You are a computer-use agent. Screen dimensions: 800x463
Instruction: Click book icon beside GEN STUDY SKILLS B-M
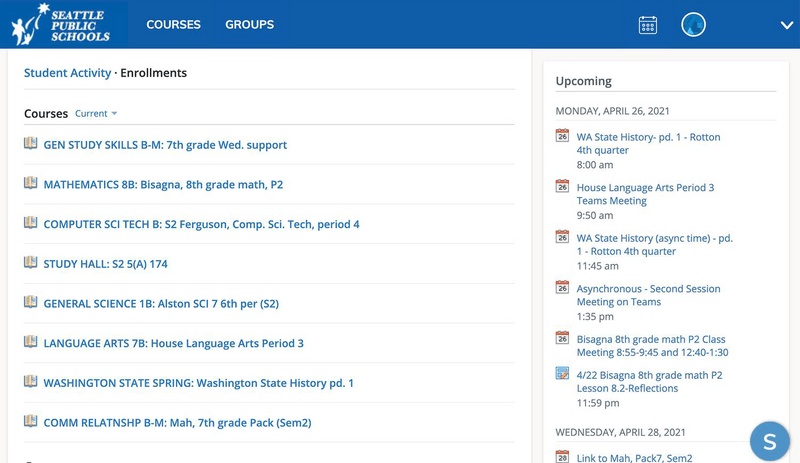pyautogui.click(x=31, y=143)
